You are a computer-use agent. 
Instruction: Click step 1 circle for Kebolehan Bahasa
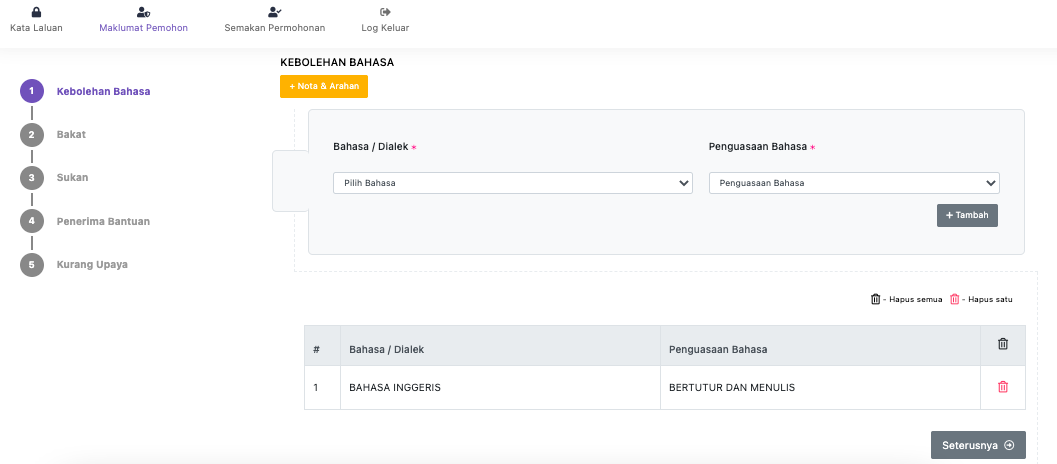(x=32, y=92)
